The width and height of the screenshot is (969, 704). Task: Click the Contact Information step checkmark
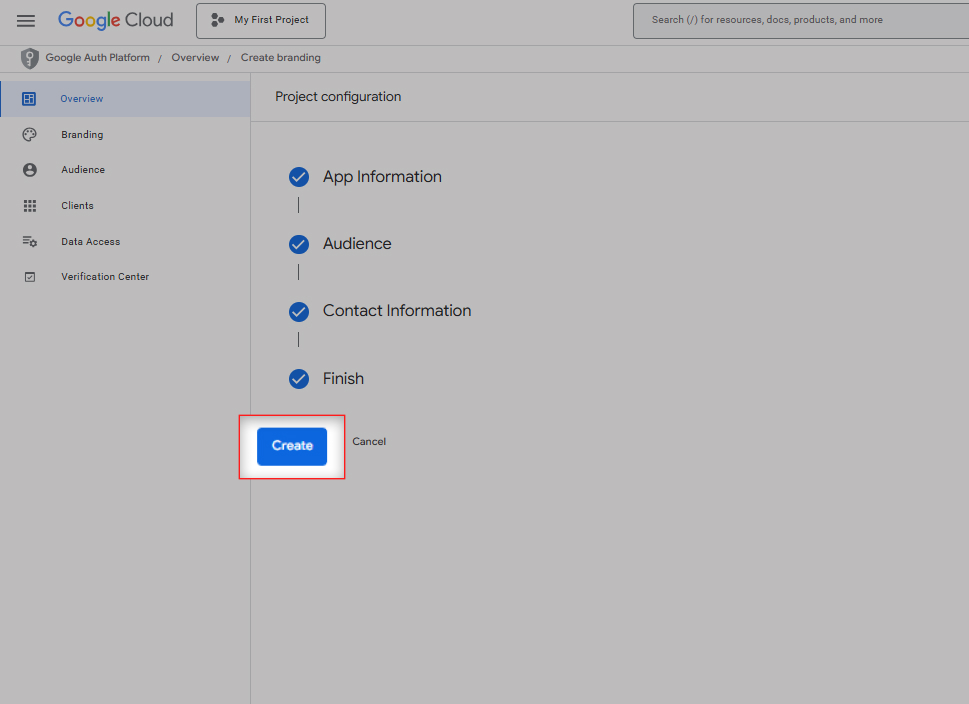click(298, 311)
